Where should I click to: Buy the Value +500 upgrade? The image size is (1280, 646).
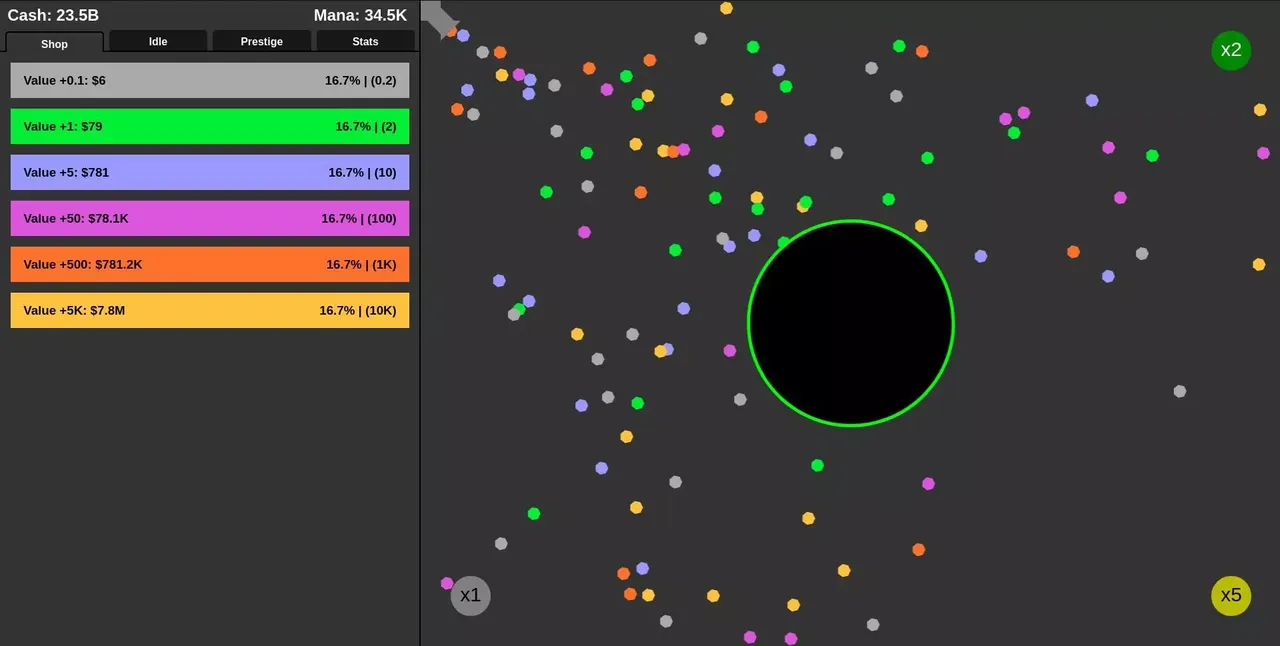click(209, 264)
